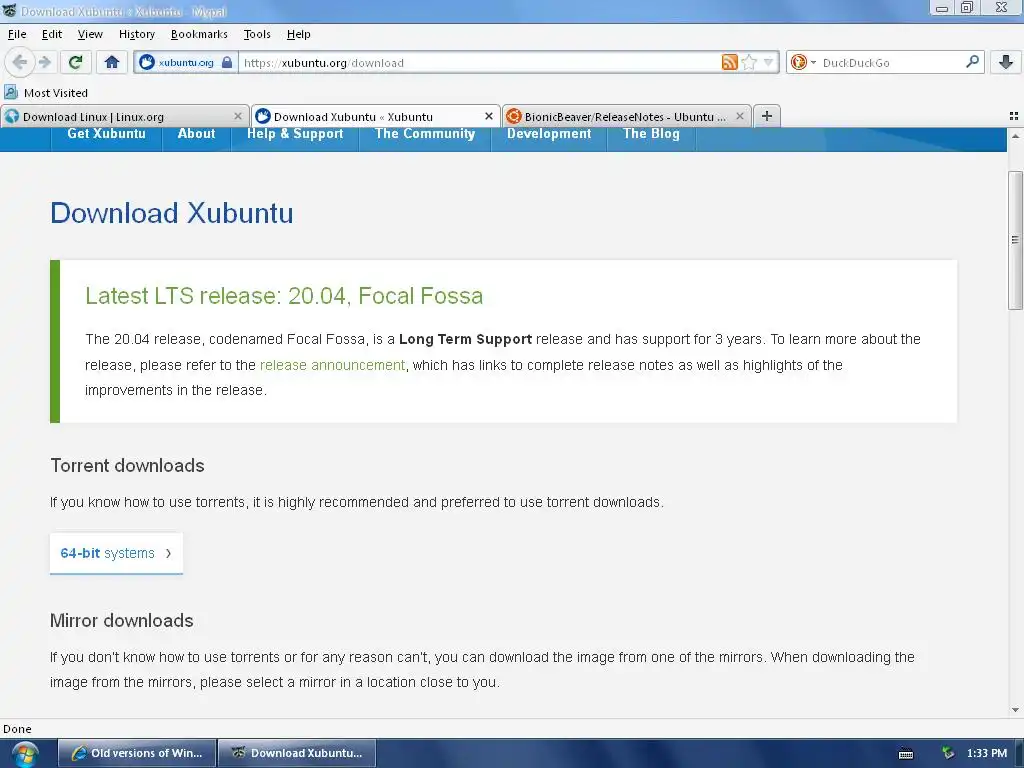Close the Download Linux | Linux.org tab
The height and width of the screenshot is (768, 1024).
tap(238, 116)
